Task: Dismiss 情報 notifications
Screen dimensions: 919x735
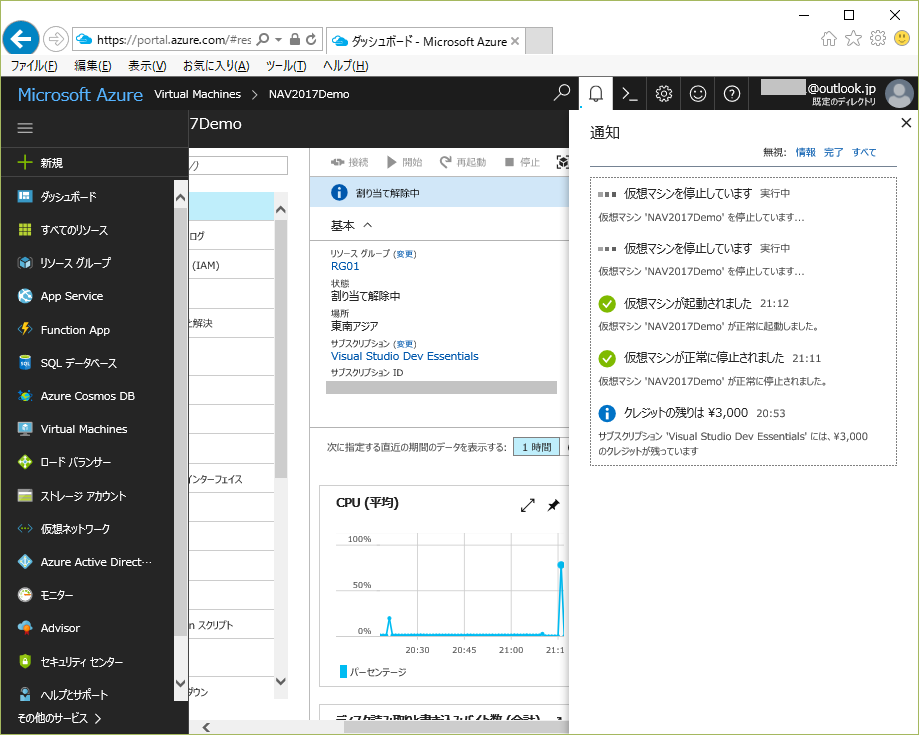Action: 805,152
